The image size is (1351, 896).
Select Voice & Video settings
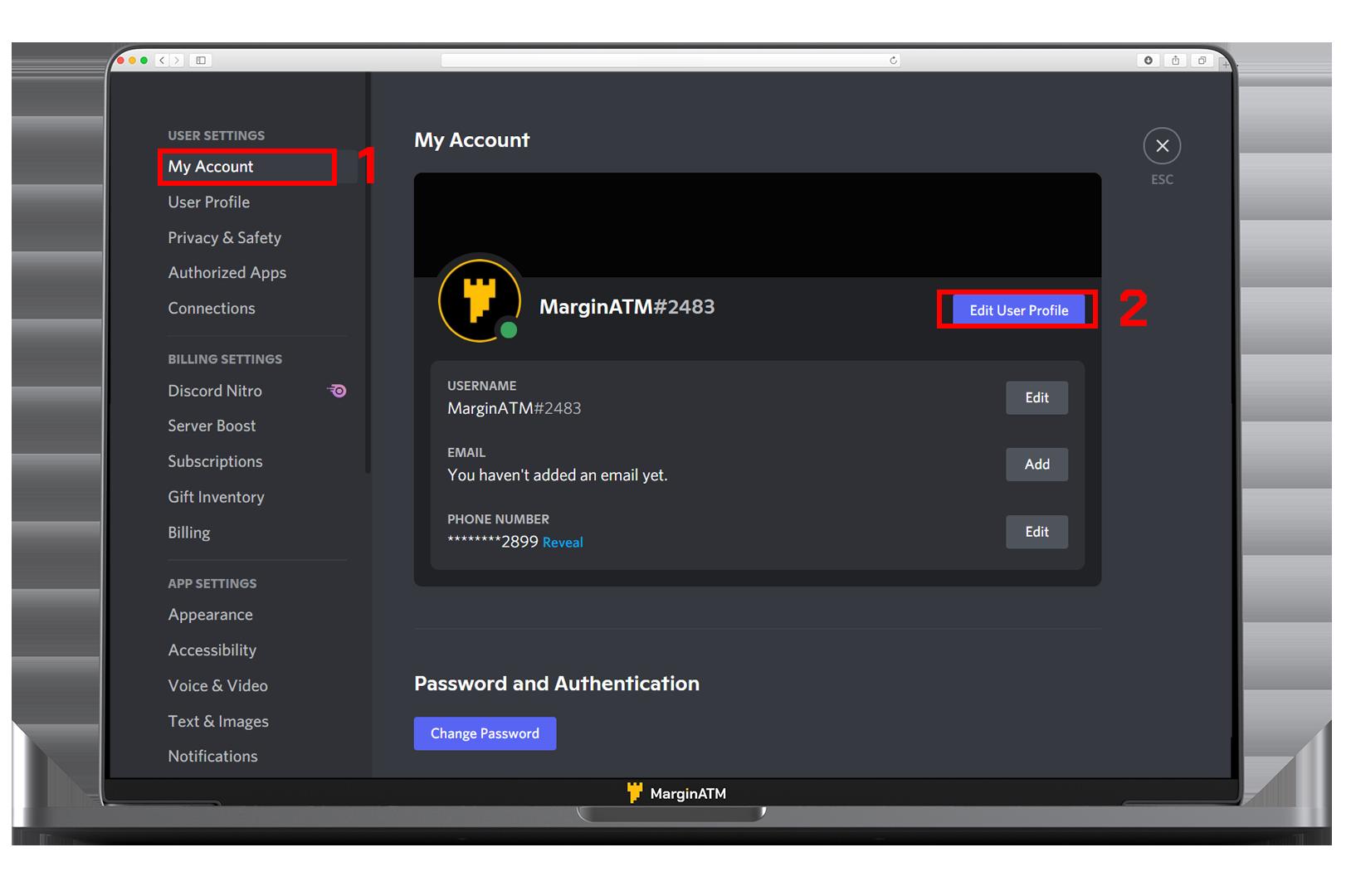click(217, 686)
